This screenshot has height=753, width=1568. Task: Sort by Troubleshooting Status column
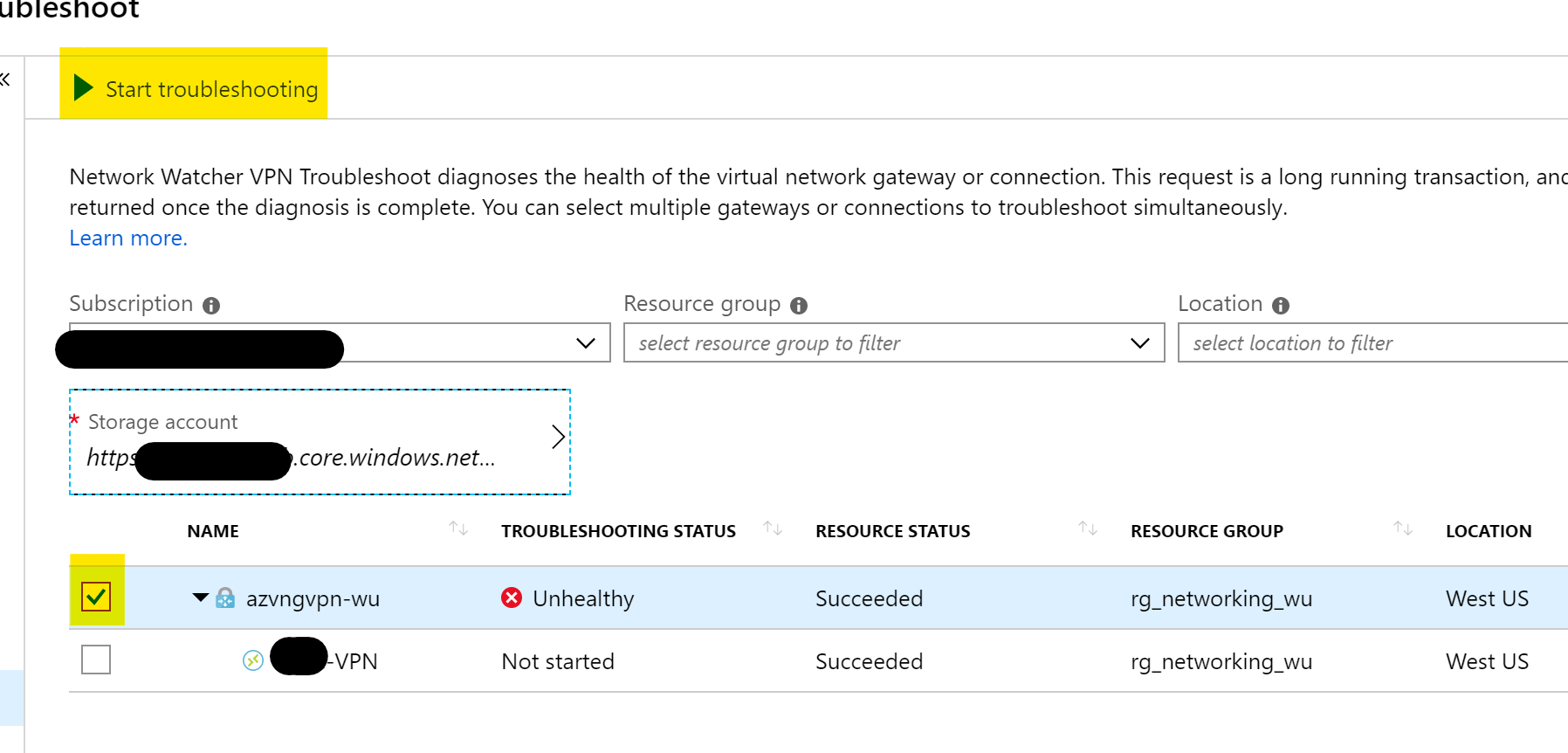[x=773, y=528]
